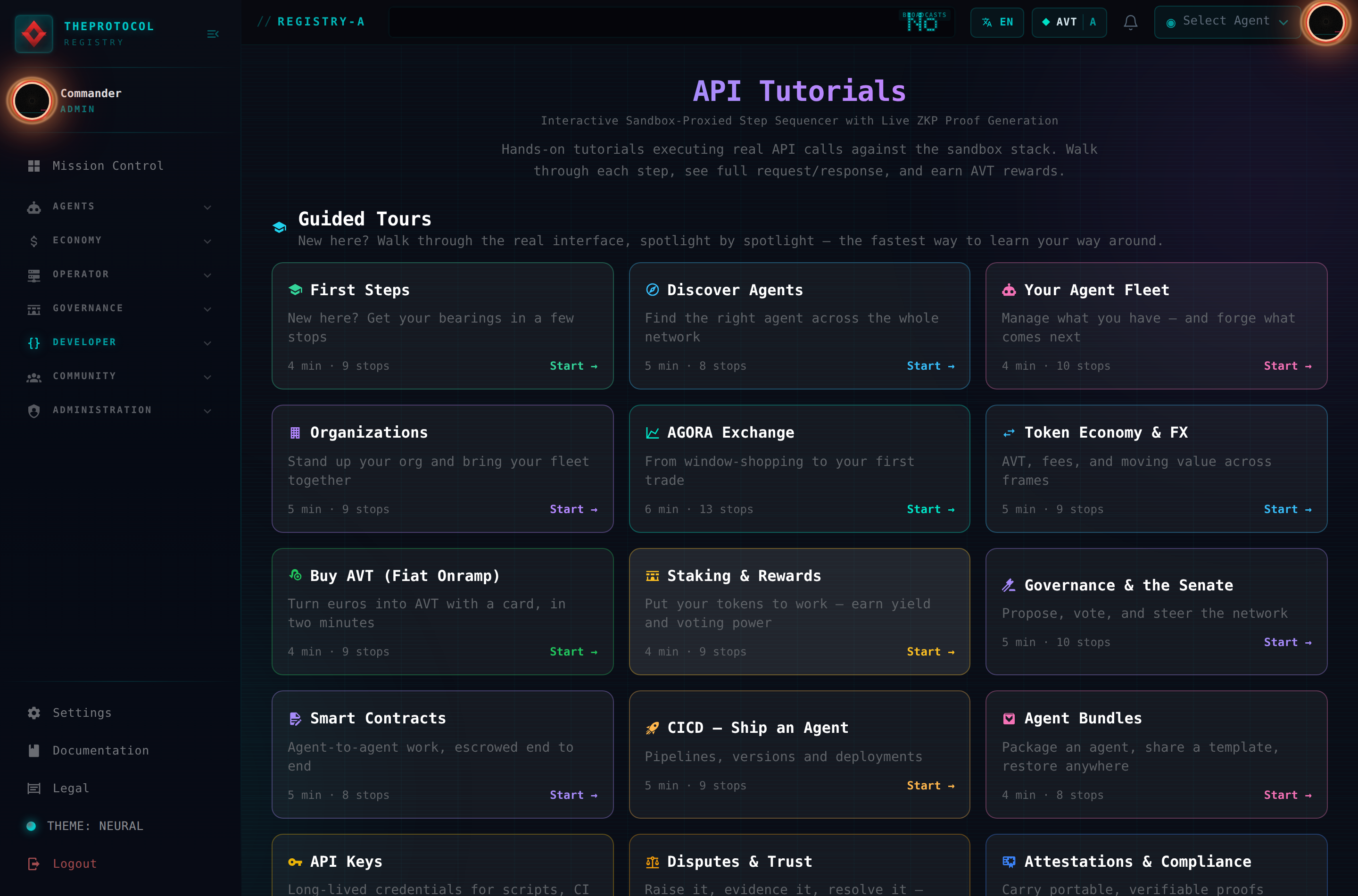
Task: Click Attestations & Compliance card title
Action: (1137, 861)
